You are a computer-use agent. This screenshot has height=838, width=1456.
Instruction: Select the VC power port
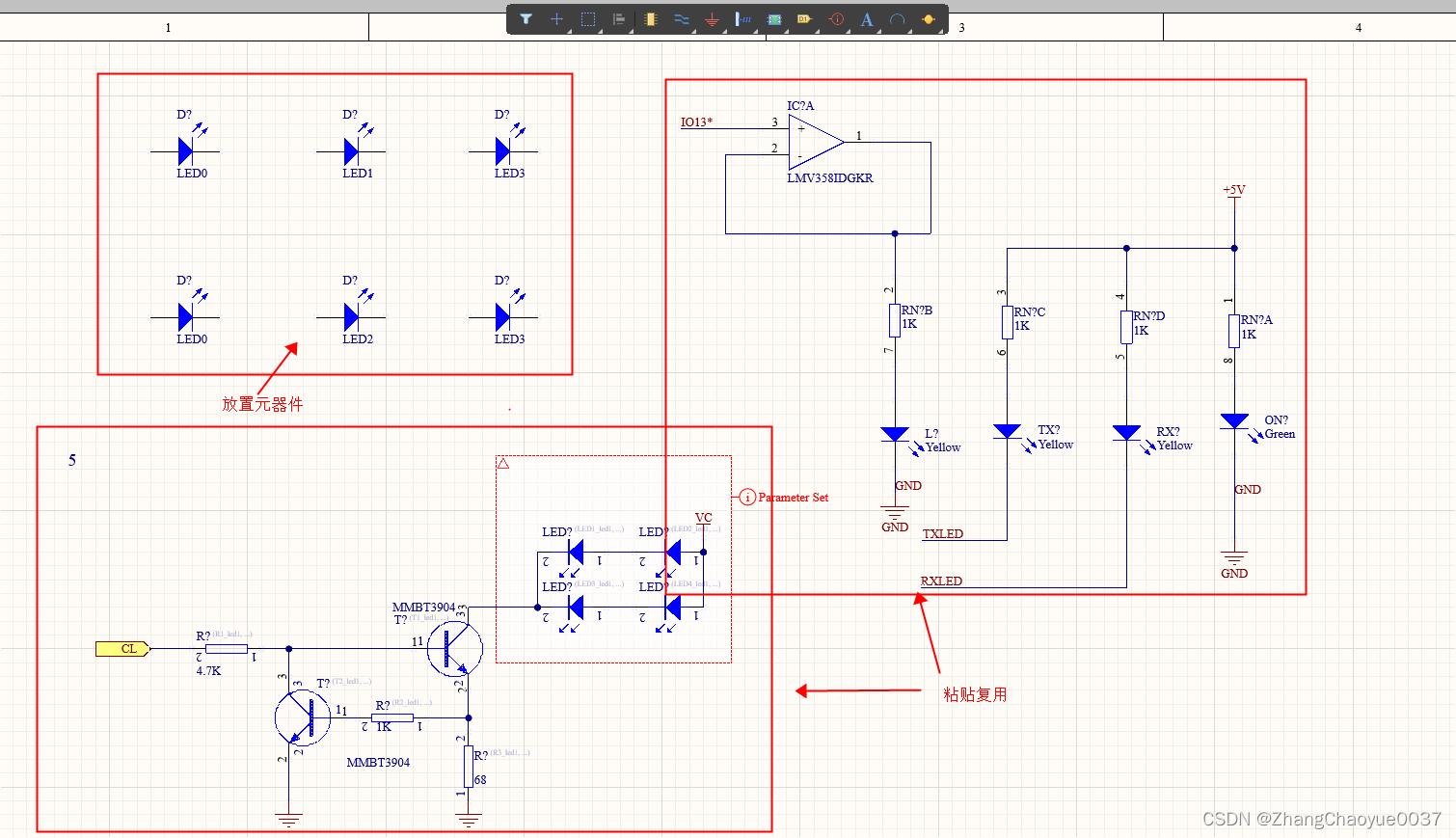pos(704,521)
